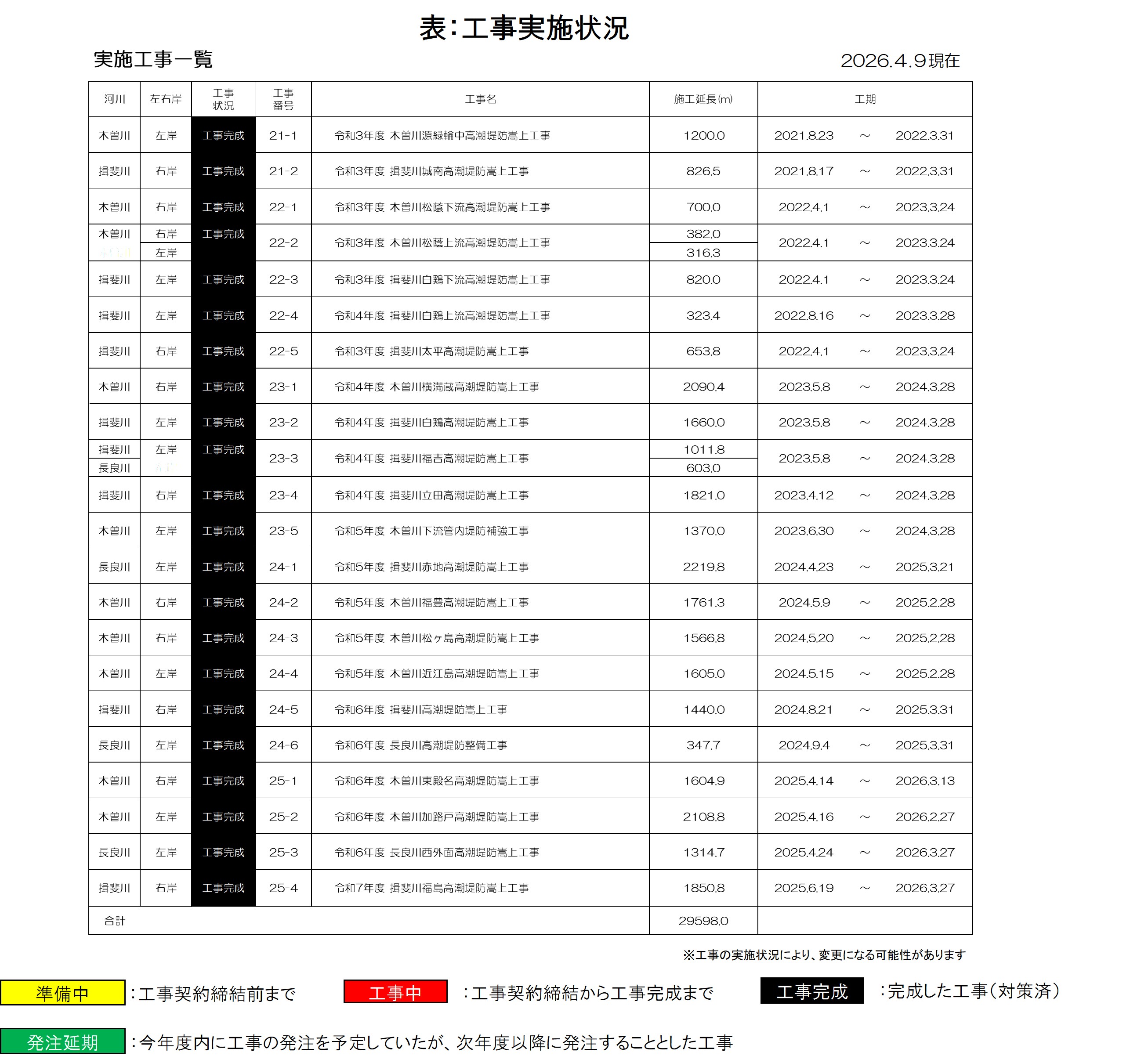Click the 工事状況 column header
The image size is (1148, 1063).
(223, 99)
